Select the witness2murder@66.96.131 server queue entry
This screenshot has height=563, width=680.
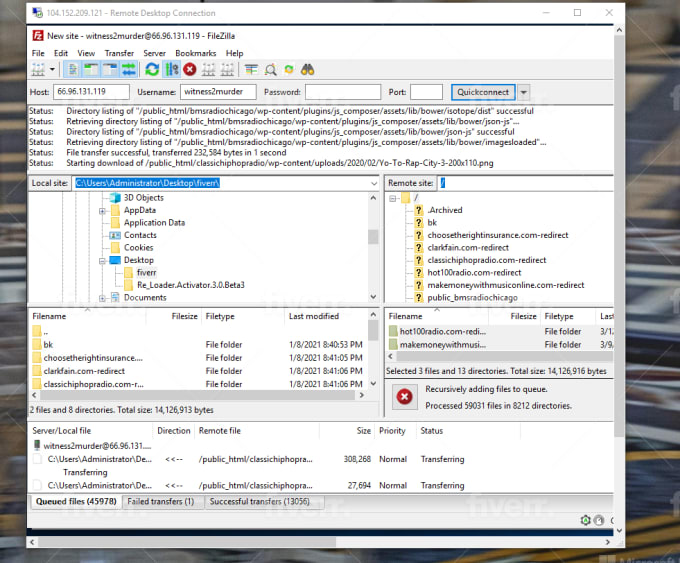[97, 446]
